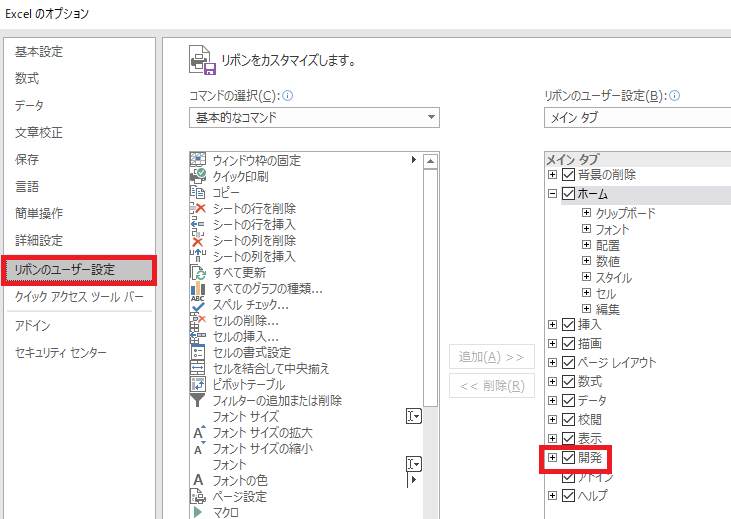Click the Quick Print (クイック印刷) icon
The width and height of the screenshot is (731, 519).
pos(198,176)
